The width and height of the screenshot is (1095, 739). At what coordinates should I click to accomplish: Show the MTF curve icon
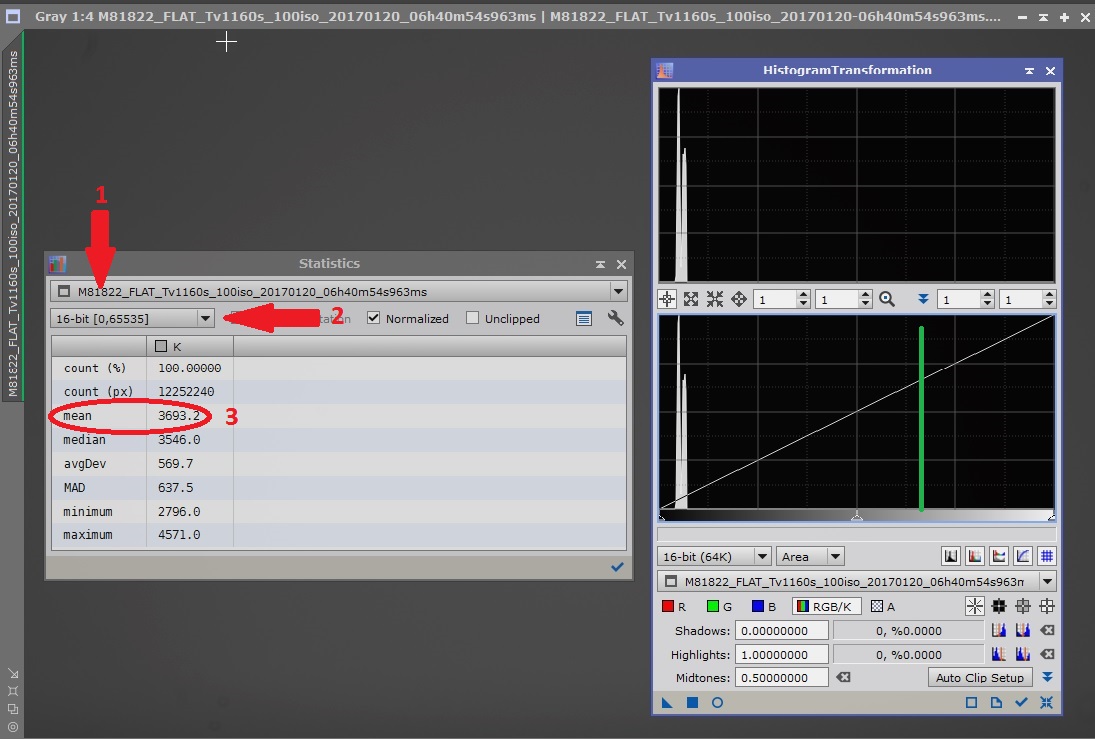1023,556
